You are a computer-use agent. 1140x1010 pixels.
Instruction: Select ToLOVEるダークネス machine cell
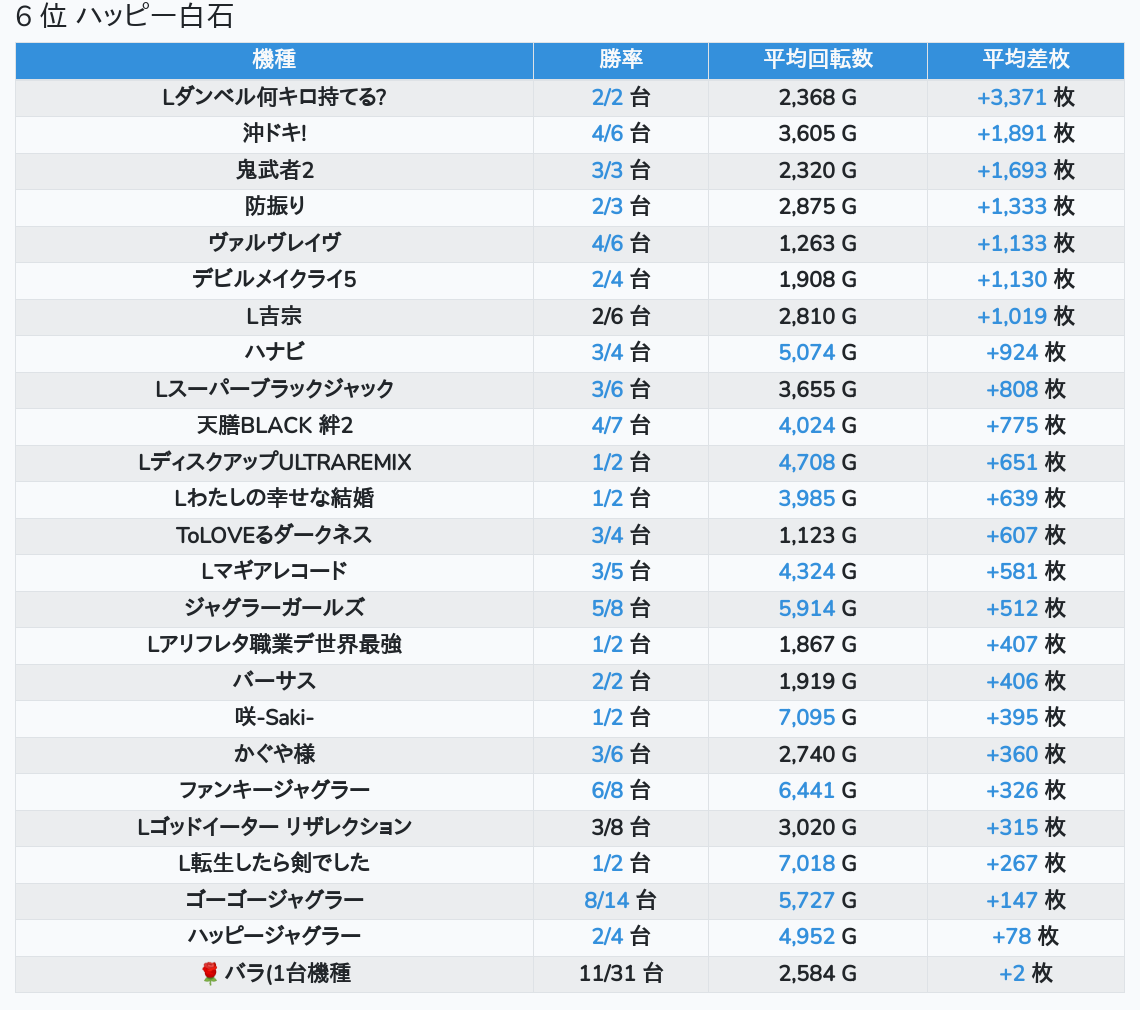[x=274, y=535]
